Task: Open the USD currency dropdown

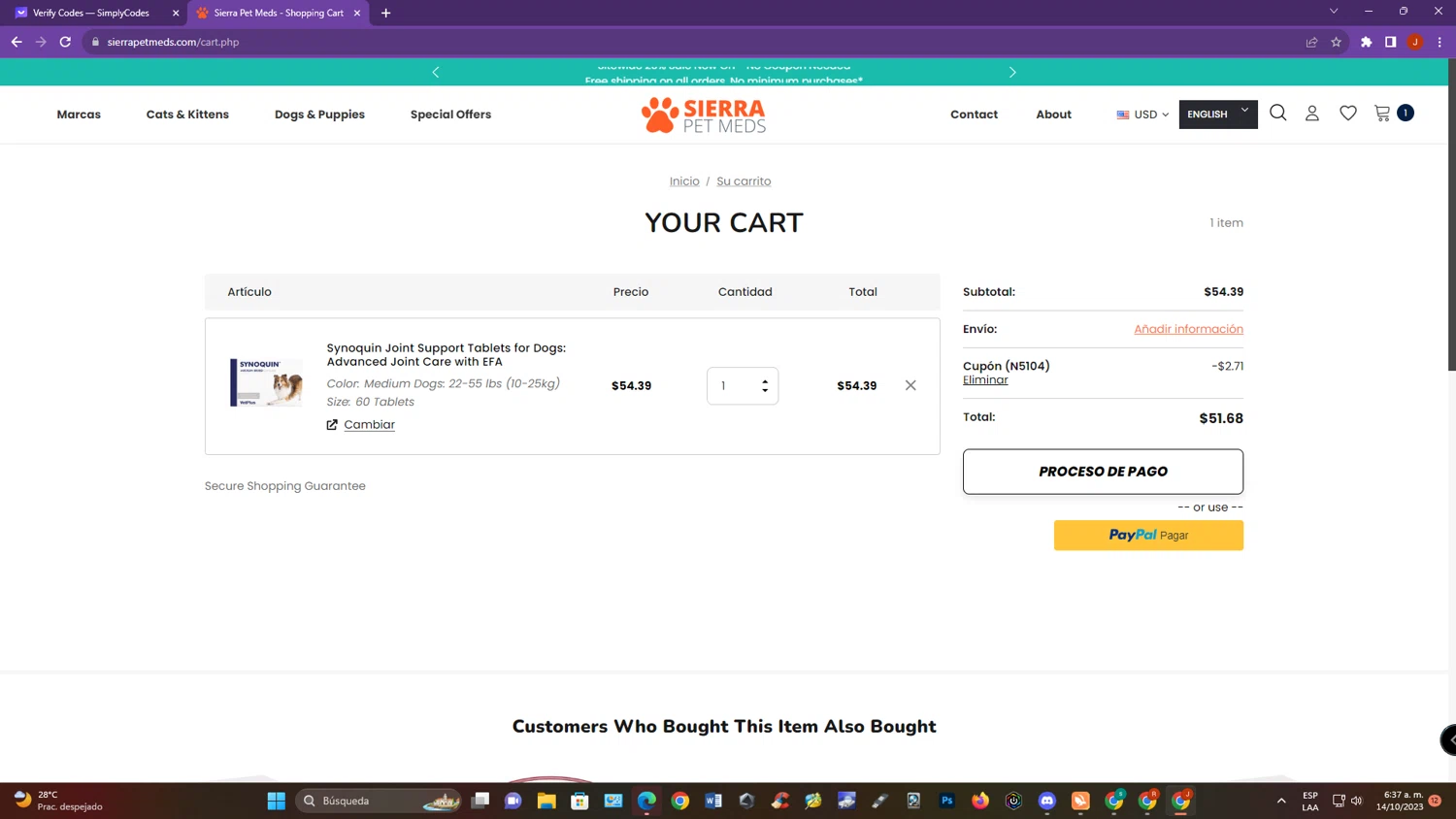Action: (1142, 115)
